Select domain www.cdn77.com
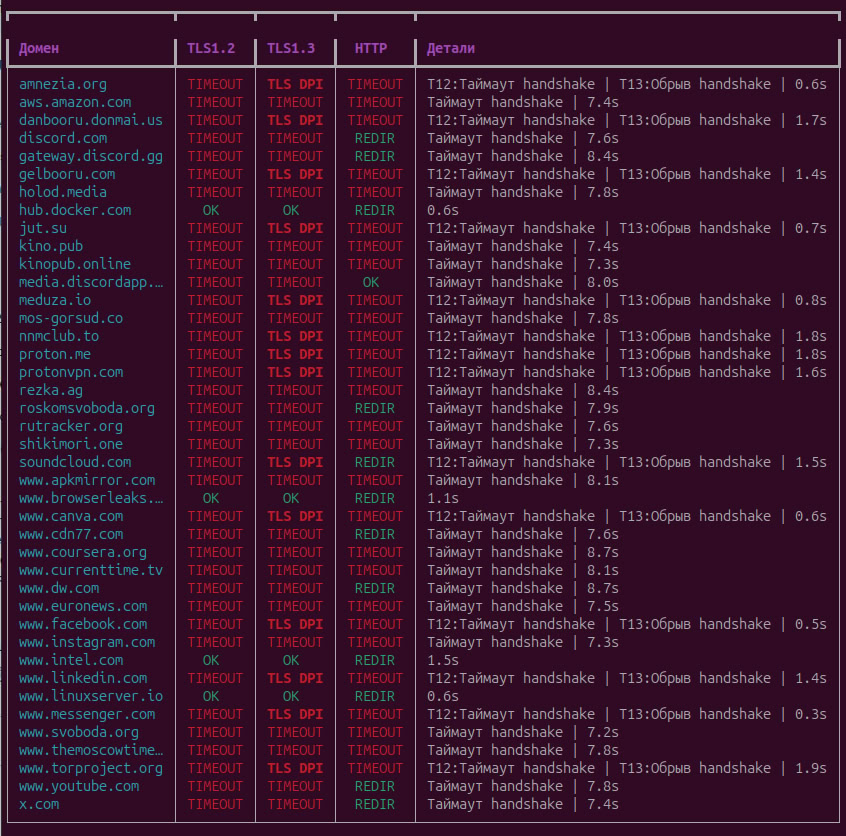 (x=71, y=534)
